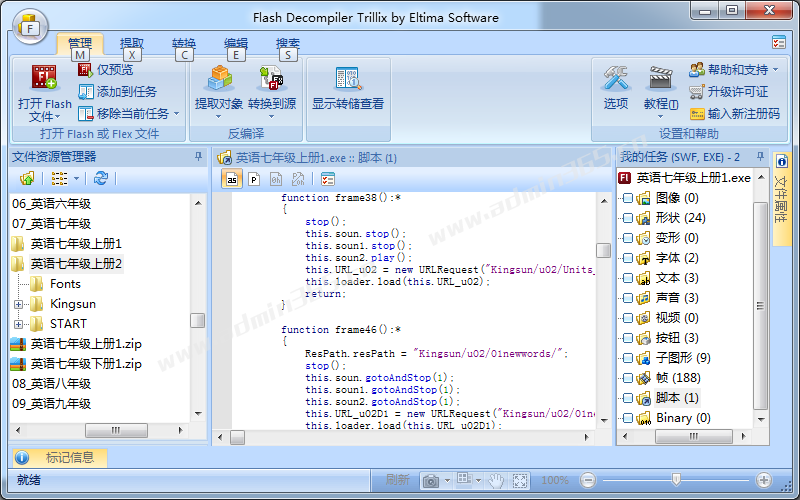Click the camera snapshot icon in status bar
Viewport: 800px width, 500px height.
[431, 481]
